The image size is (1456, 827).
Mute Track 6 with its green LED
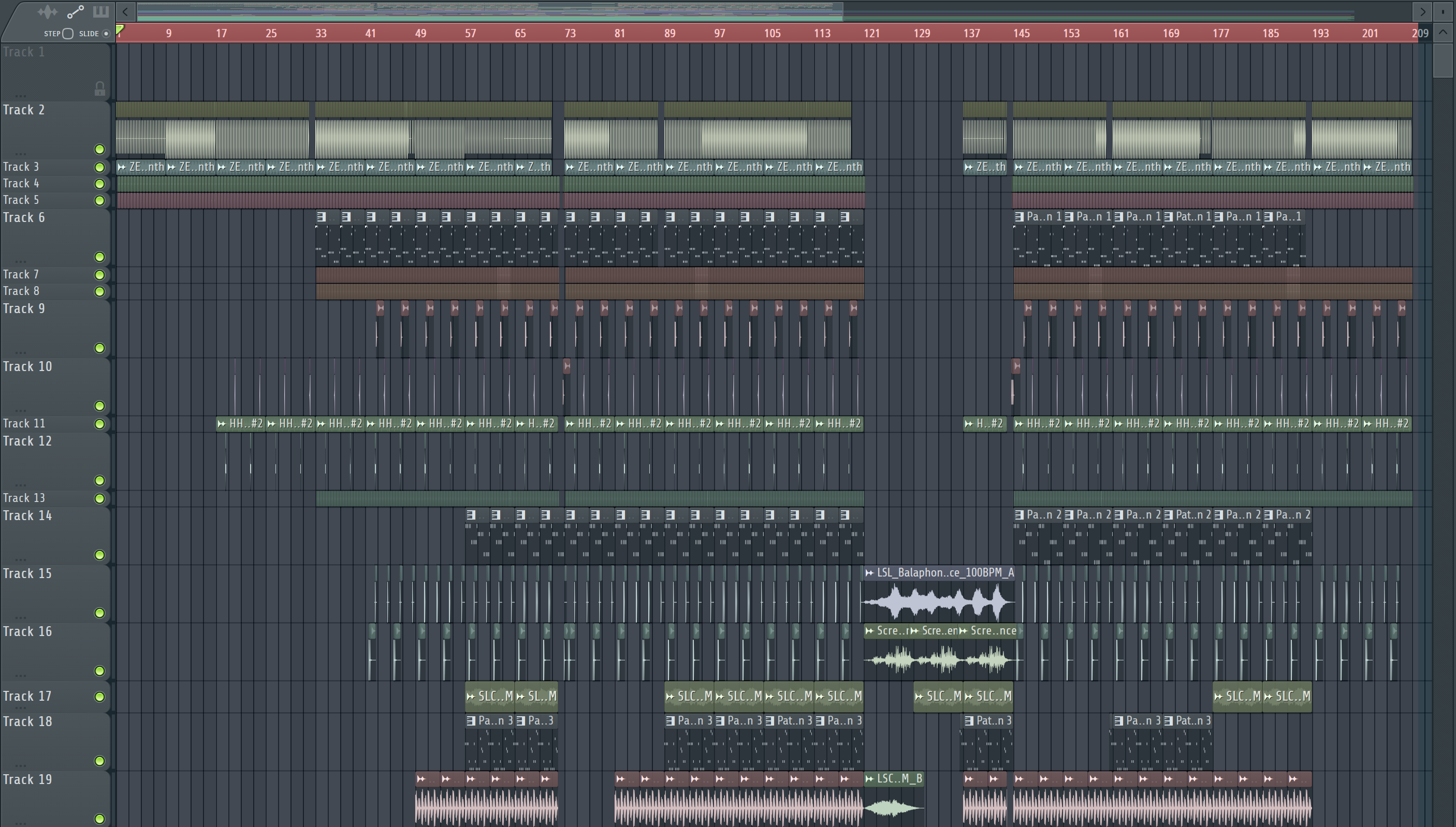[99, 257]
